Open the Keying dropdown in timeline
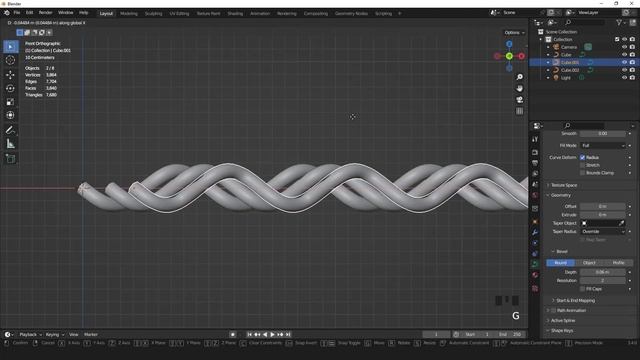 coord(55,335)
